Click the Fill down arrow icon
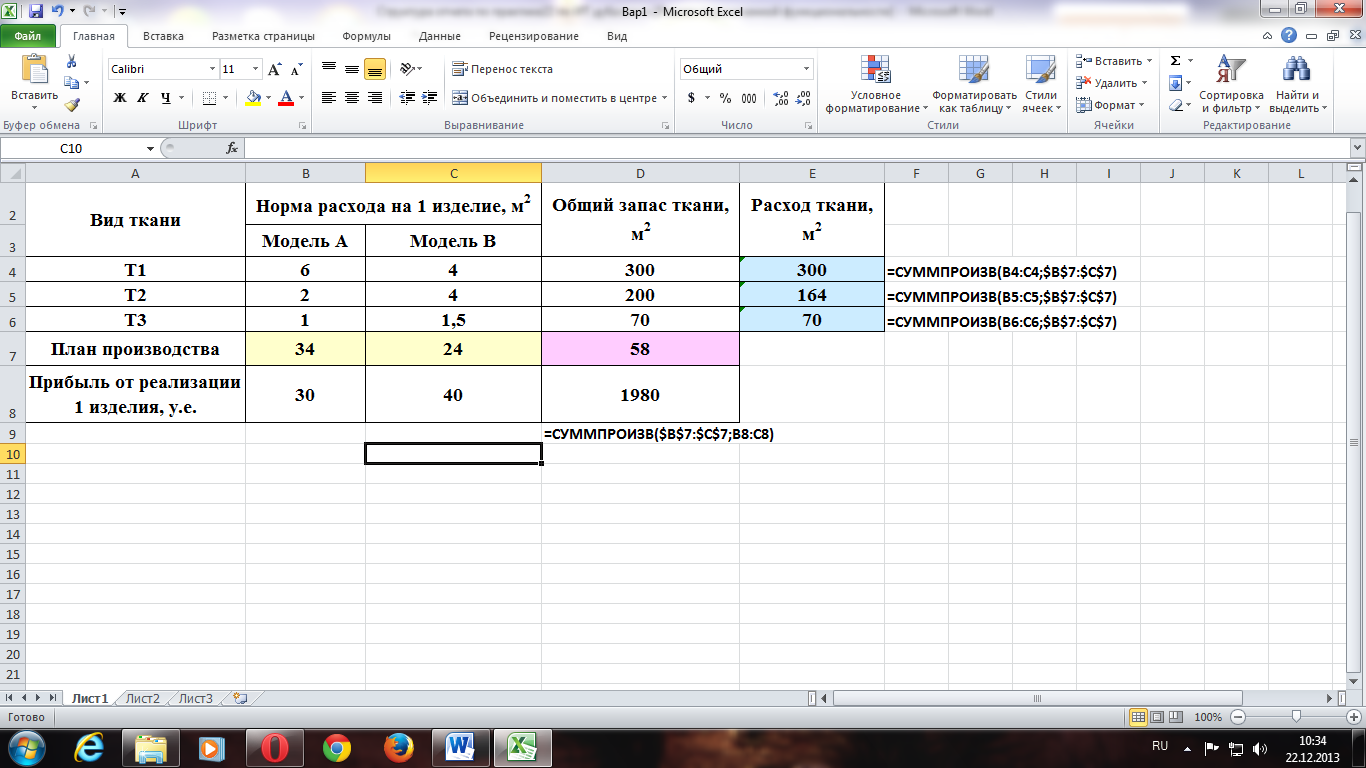The image size is (1366, 768). pyautogui.click(x=1176, y=84)
